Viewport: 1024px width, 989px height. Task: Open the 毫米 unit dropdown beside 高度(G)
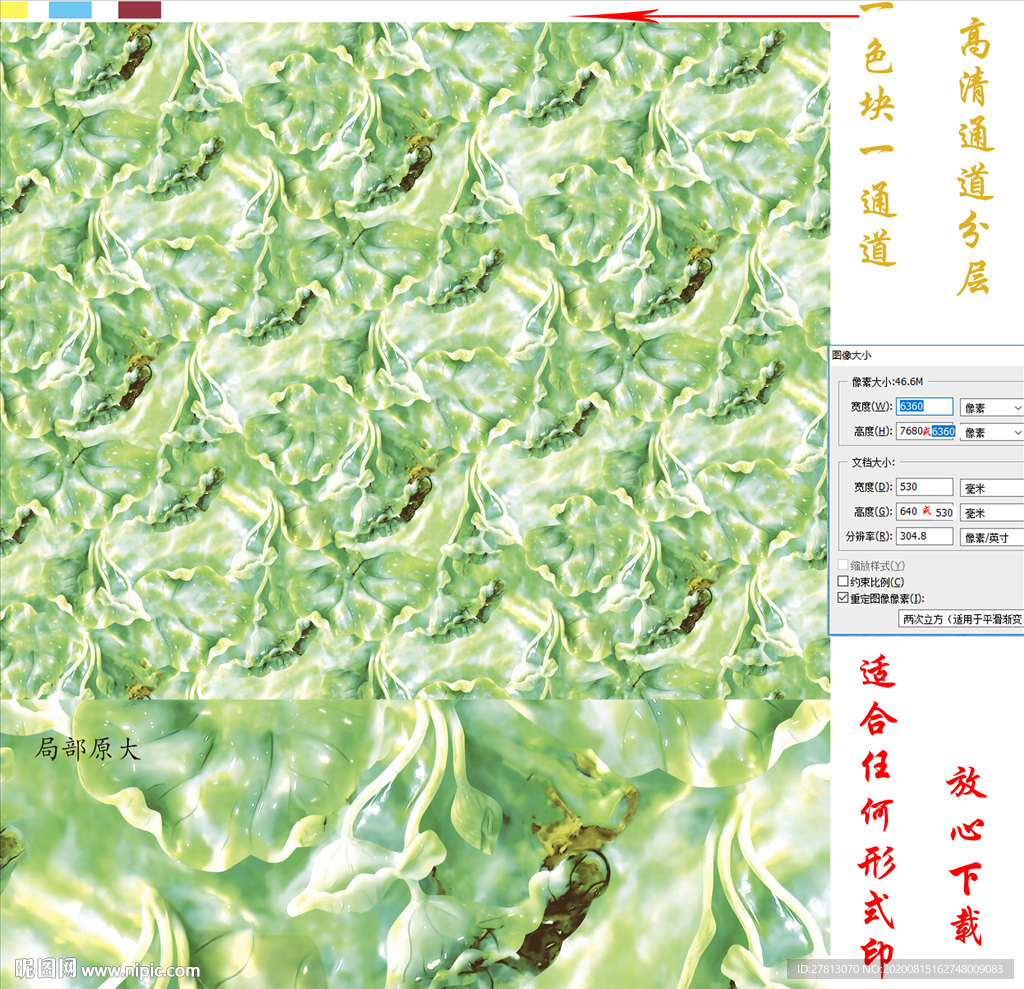[x=991, y=513]
